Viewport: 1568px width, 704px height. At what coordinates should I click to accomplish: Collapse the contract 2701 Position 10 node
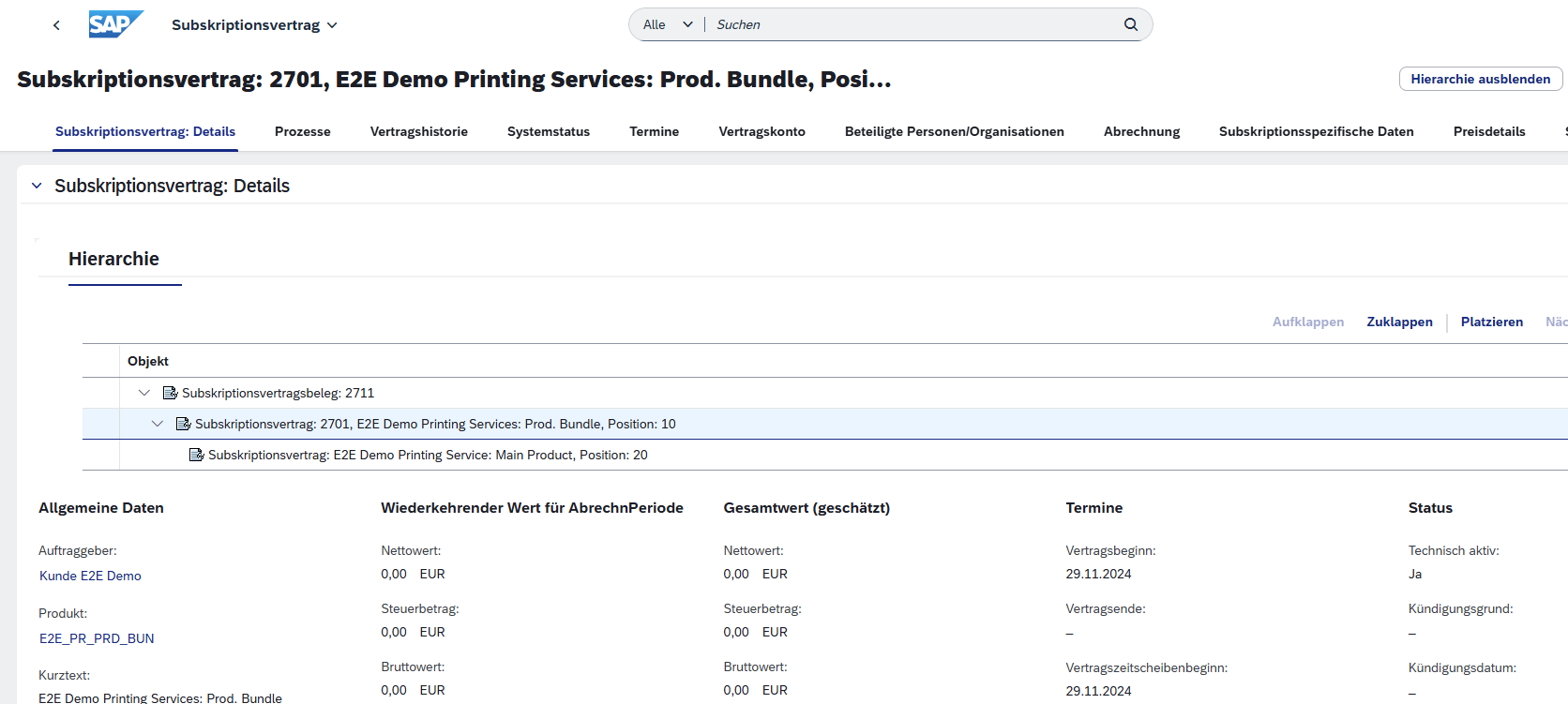click(x=158, y=424)
